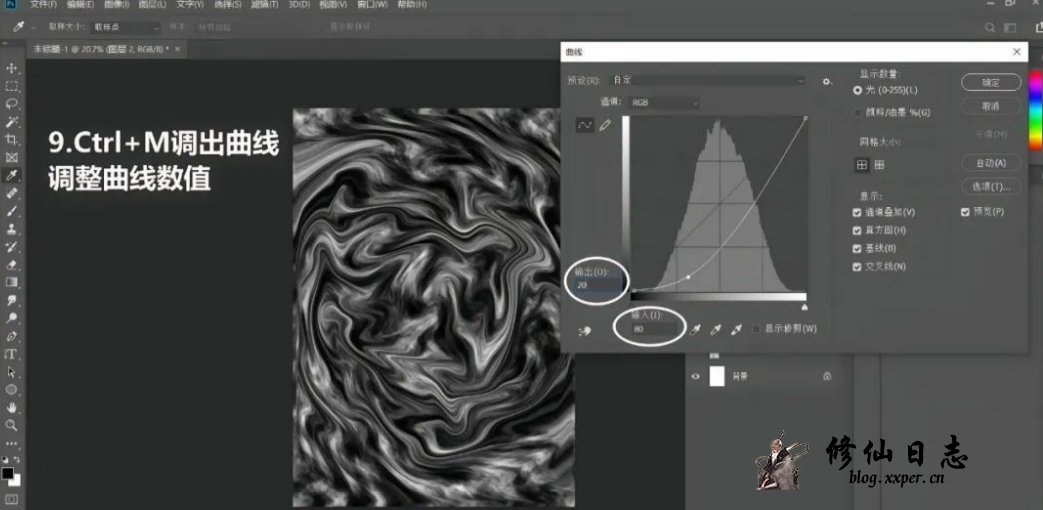Open the 取样大小 sample size dropdown
The image size is (1043, 510).
pos(126,28)
